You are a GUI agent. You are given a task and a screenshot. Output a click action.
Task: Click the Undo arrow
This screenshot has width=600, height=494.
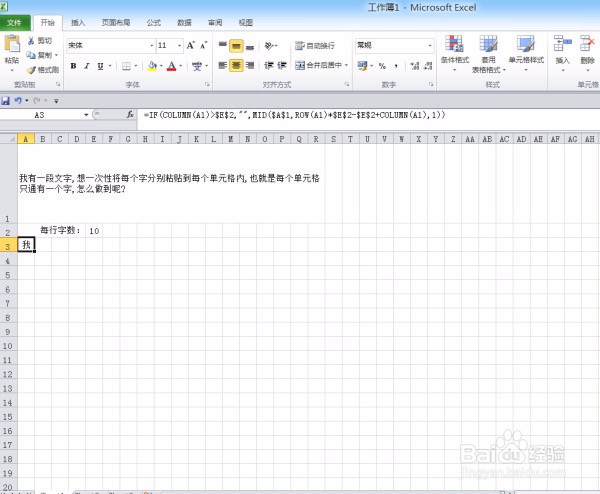pyautogui.click(x=18, y=101)
